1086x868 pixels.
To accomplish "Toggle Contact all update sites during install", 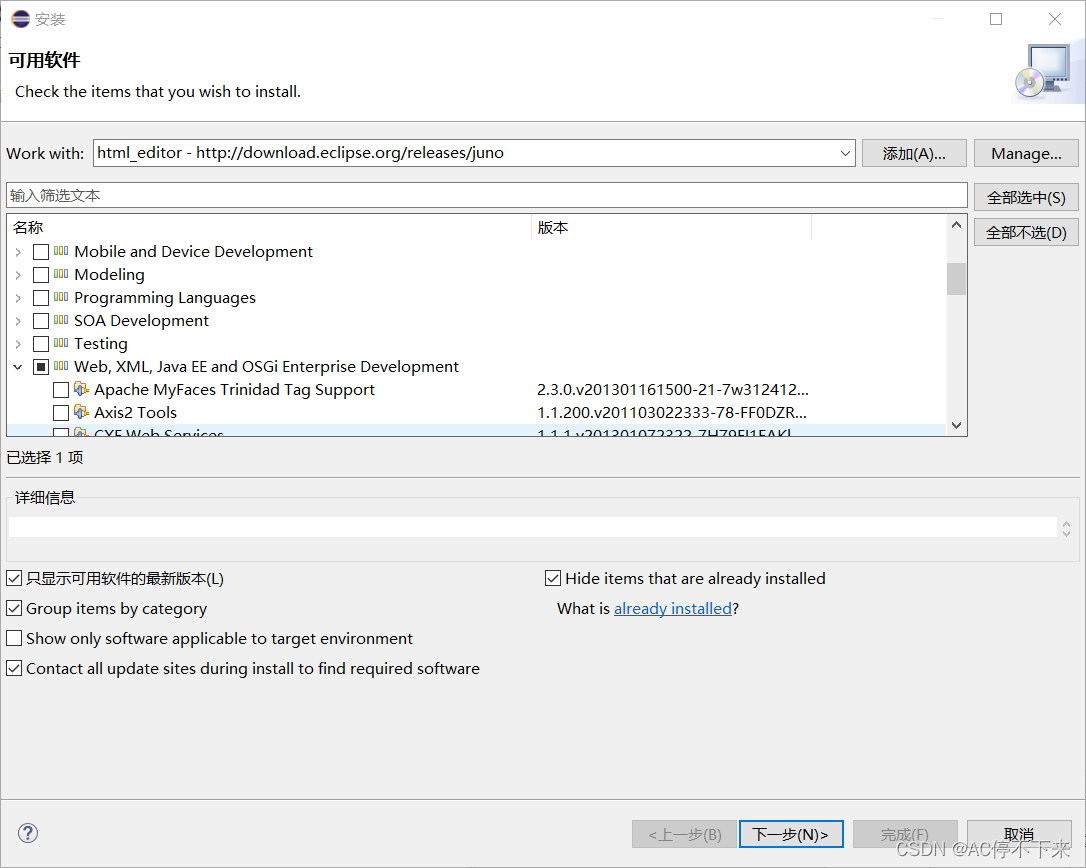I will click(14, 668).
